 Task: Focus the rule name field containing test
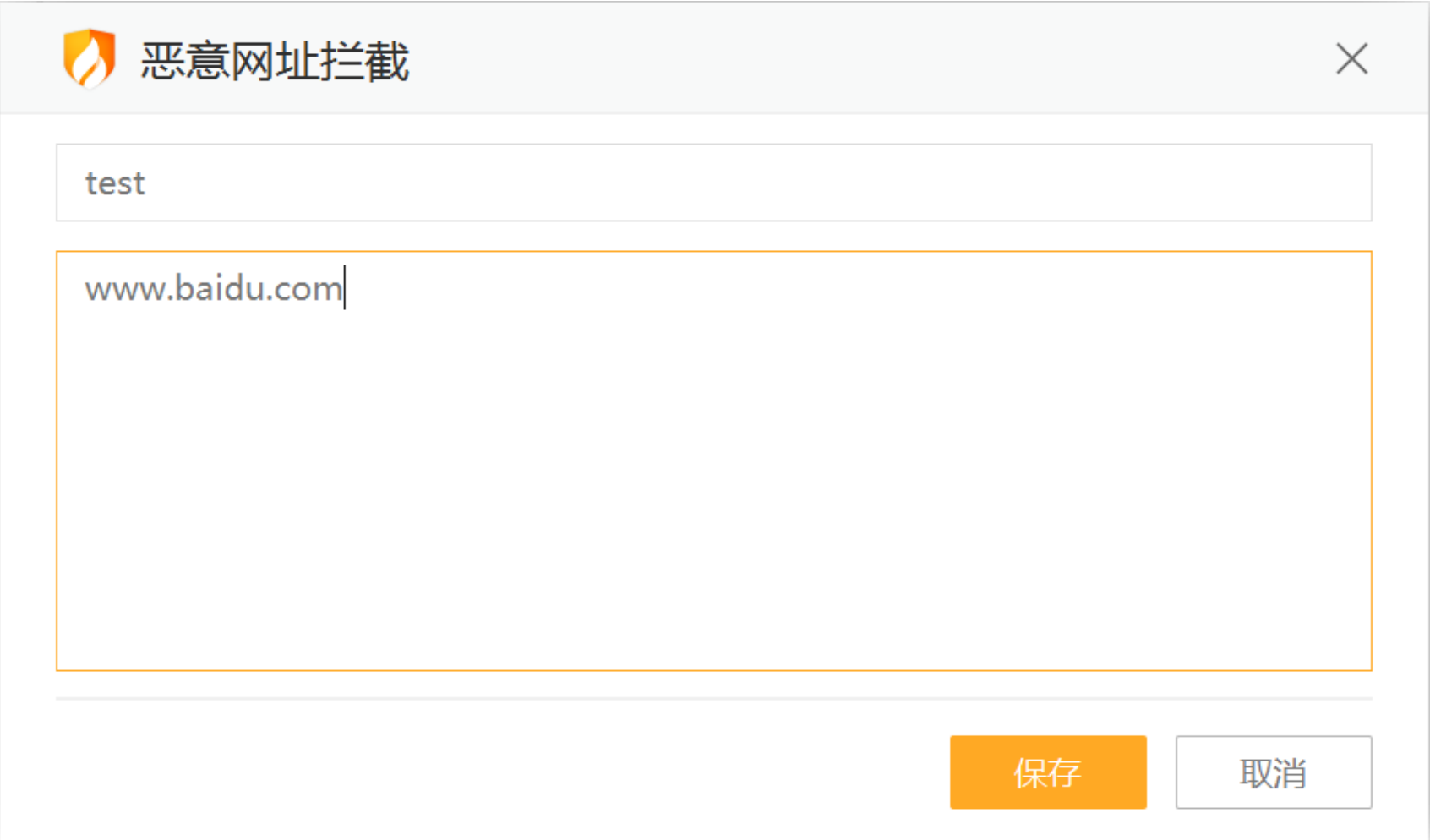(x=713, y=183)
